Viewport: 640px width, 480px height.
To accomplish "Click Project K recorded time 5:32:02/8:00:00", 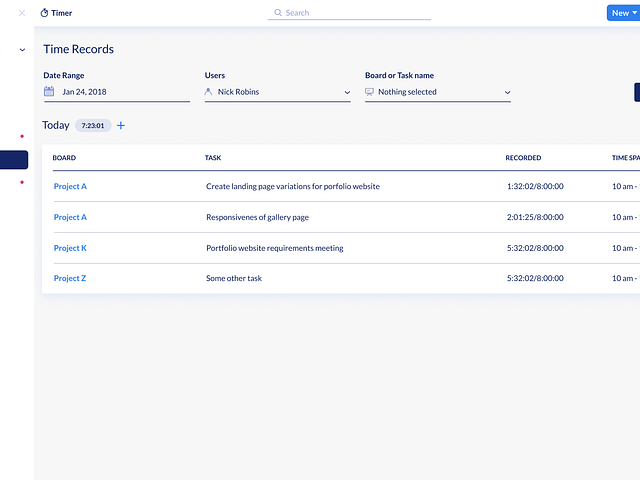I will pyautogui.click(x=535, y=248).
